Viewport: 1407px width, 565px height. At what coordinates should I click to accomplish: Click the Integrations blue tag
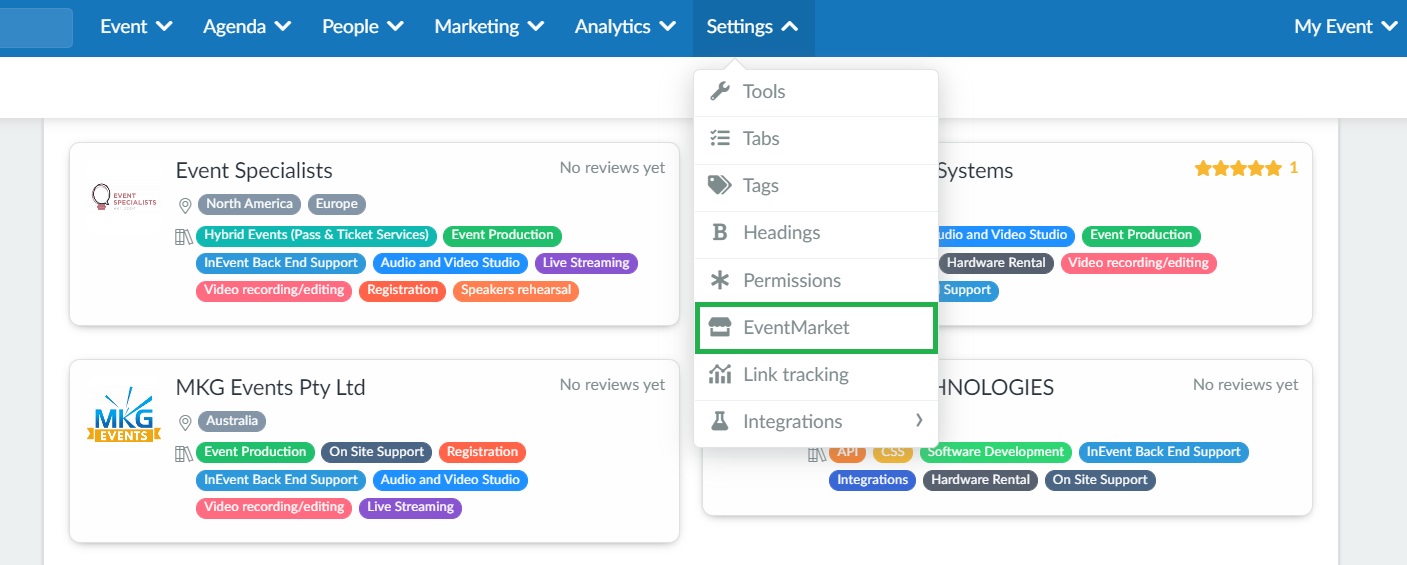[872, 480]
